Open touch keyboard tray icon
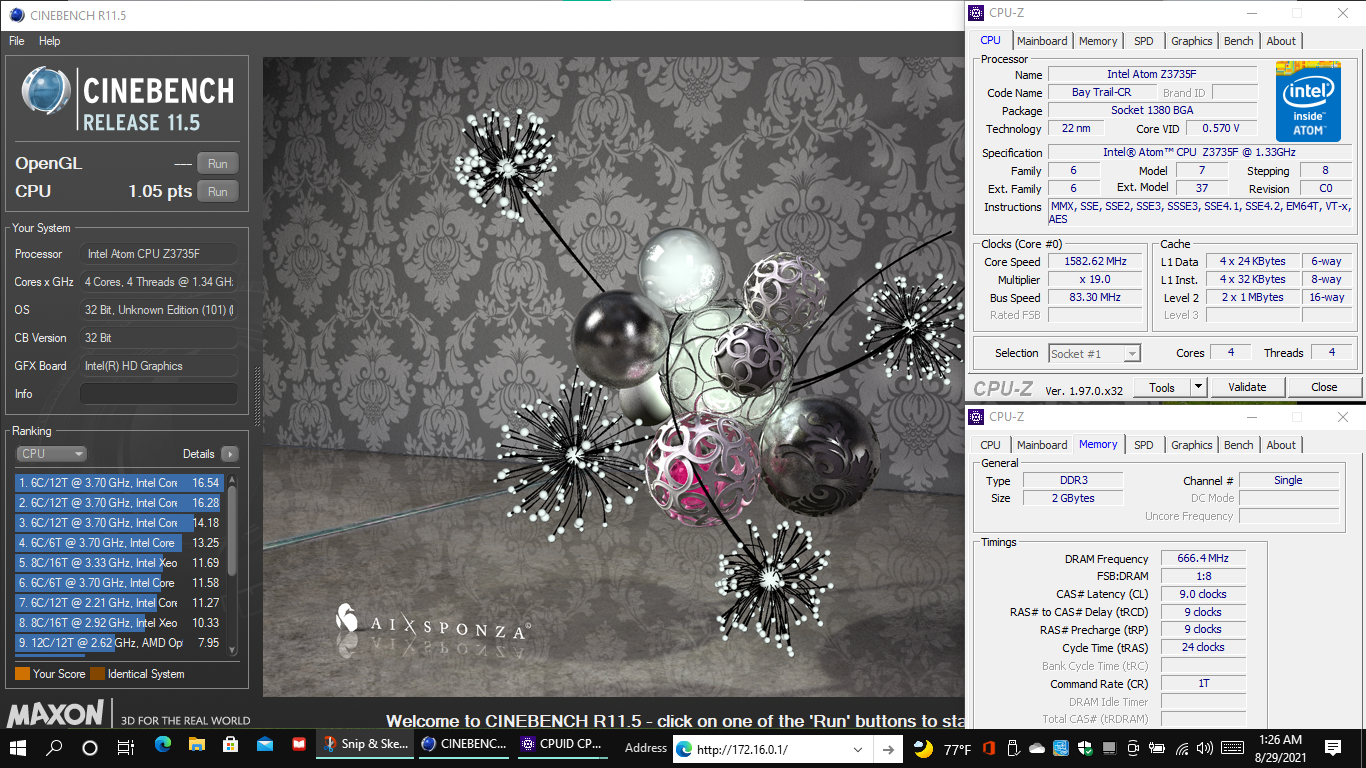 [x=1231, y=748]
